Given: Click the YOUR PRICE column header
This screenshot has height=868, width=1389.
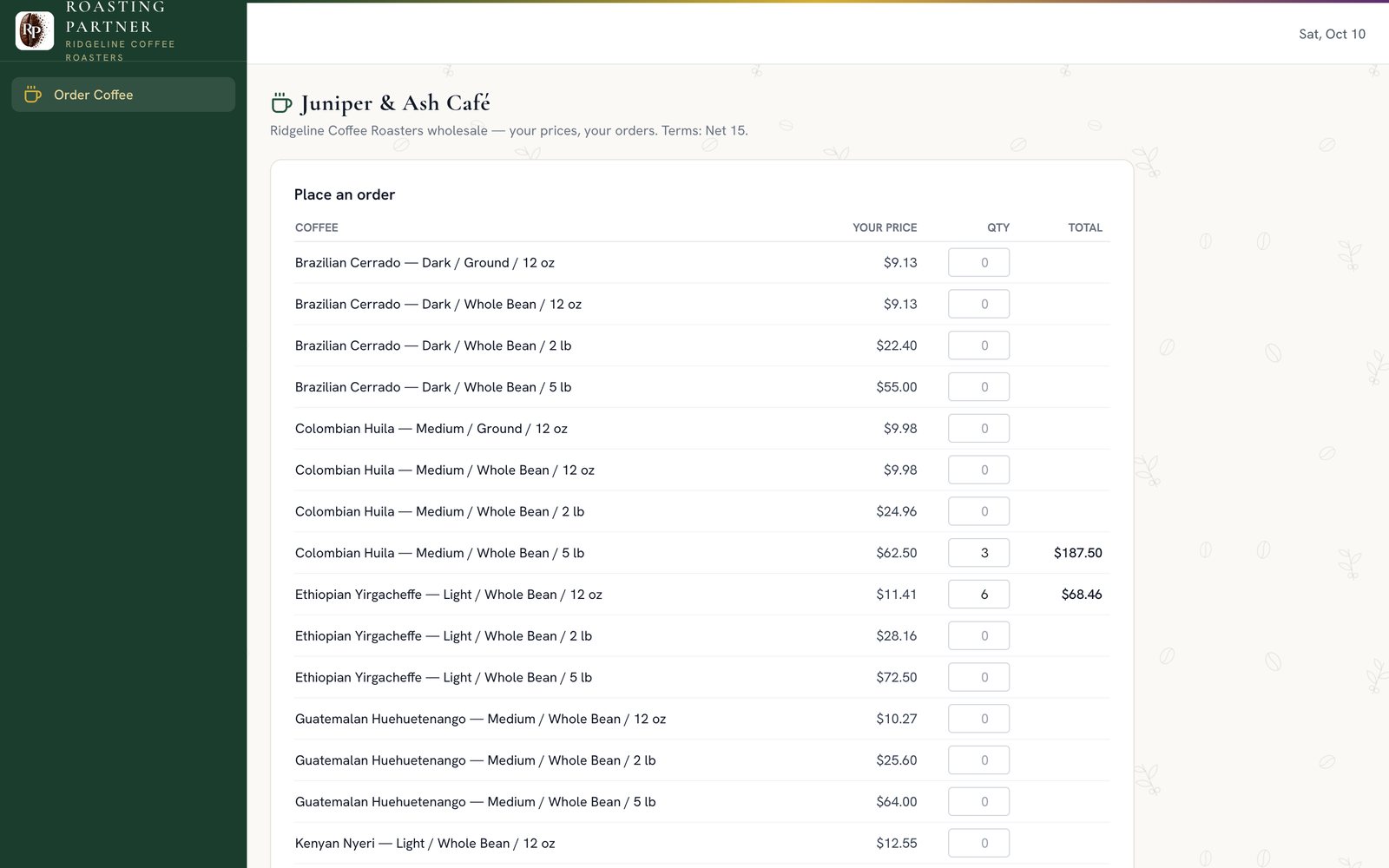Looking at the screenshot, I should [885, 227].
